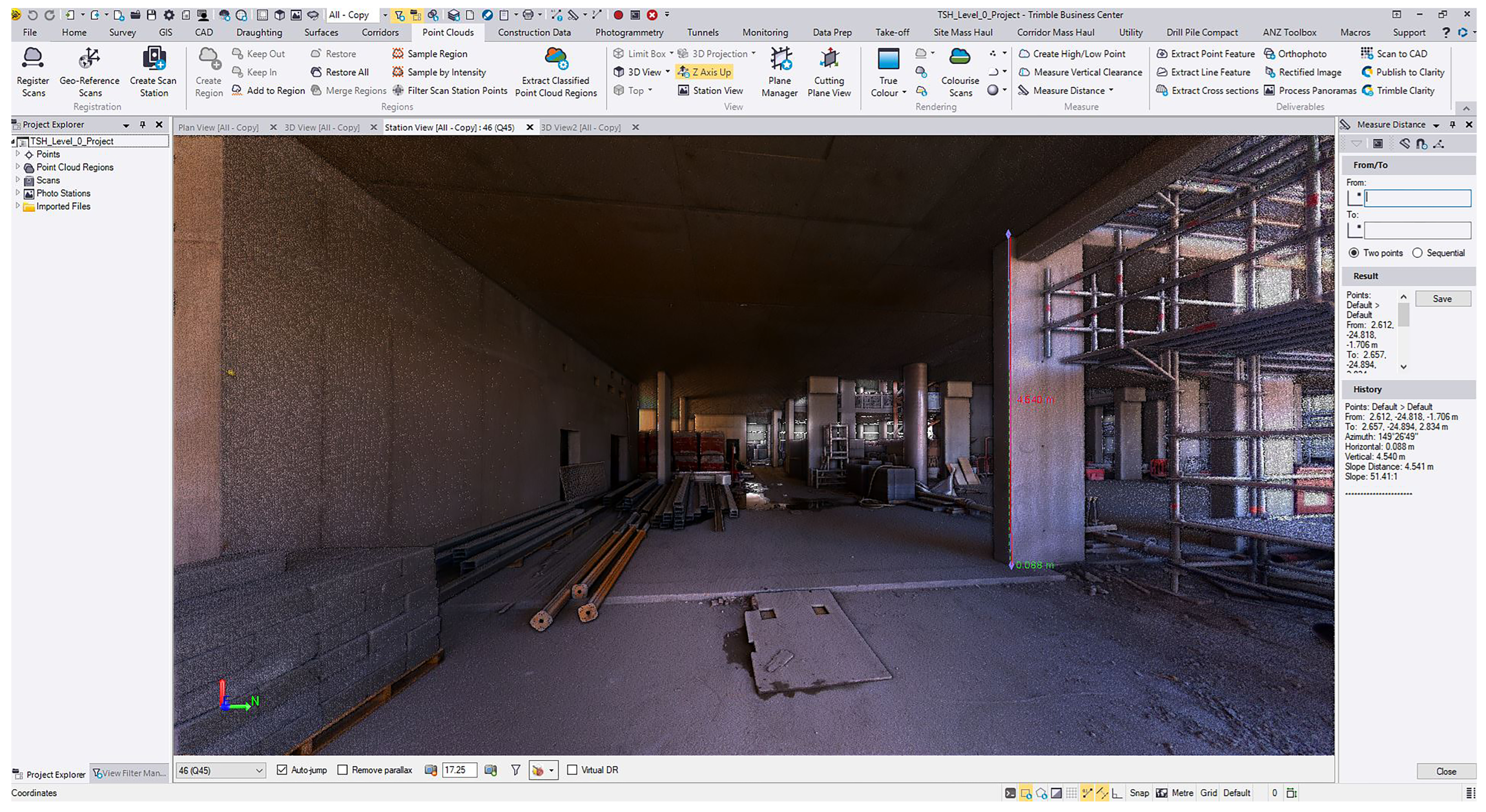Click the Register Scans icon
1486x812 pixels.
pyautogui.click(x=33, y=58)
